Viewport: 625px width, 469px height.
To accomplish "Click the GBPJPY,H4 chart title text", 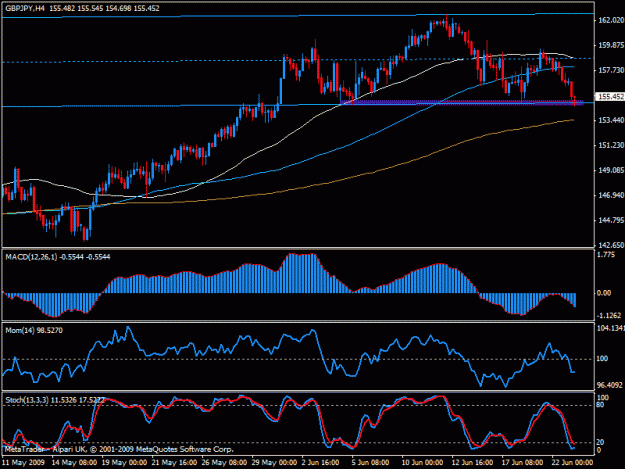I will coord(25,8).
